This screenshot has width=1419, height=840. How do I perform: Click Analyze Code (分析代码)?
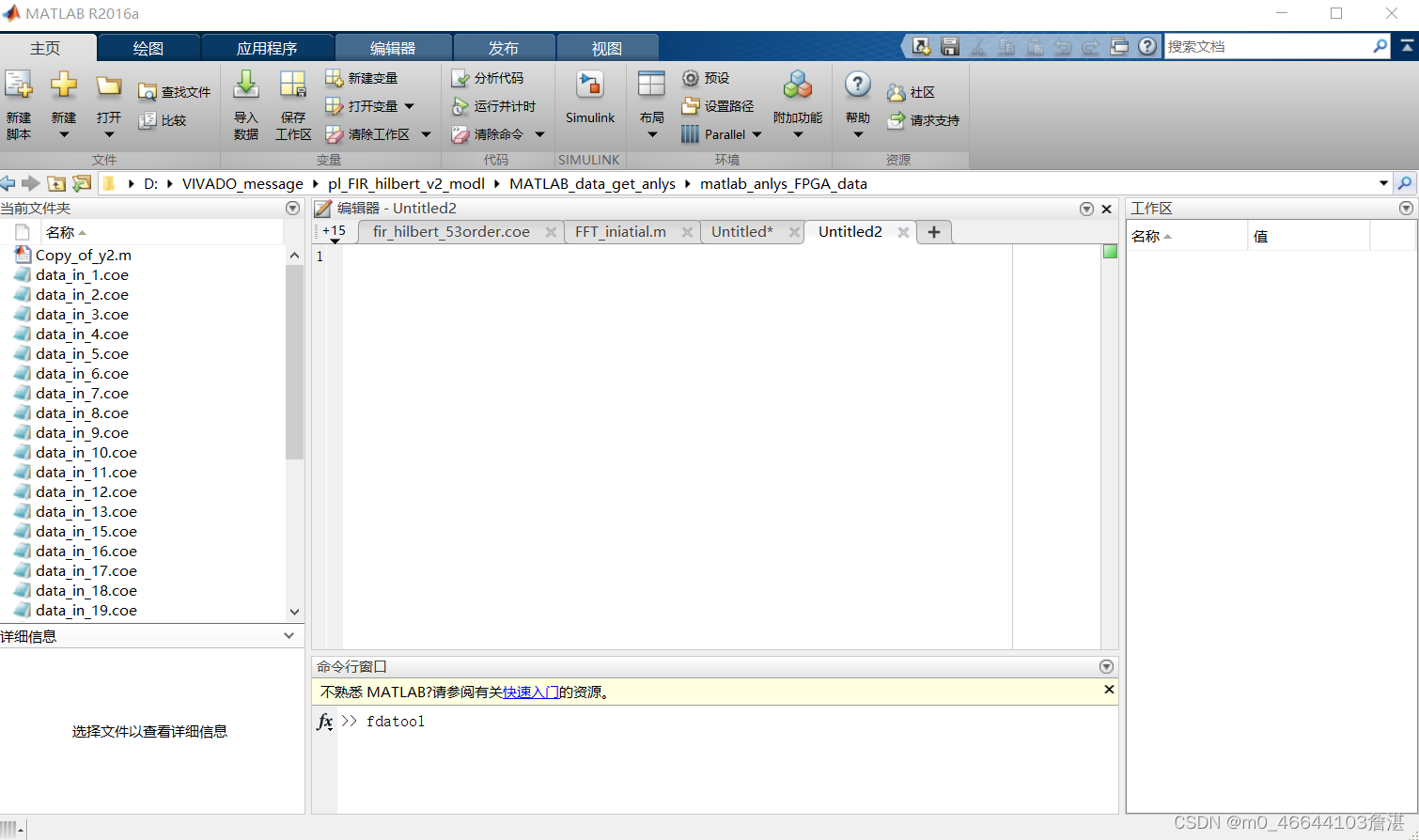click(x=488, y=78)
